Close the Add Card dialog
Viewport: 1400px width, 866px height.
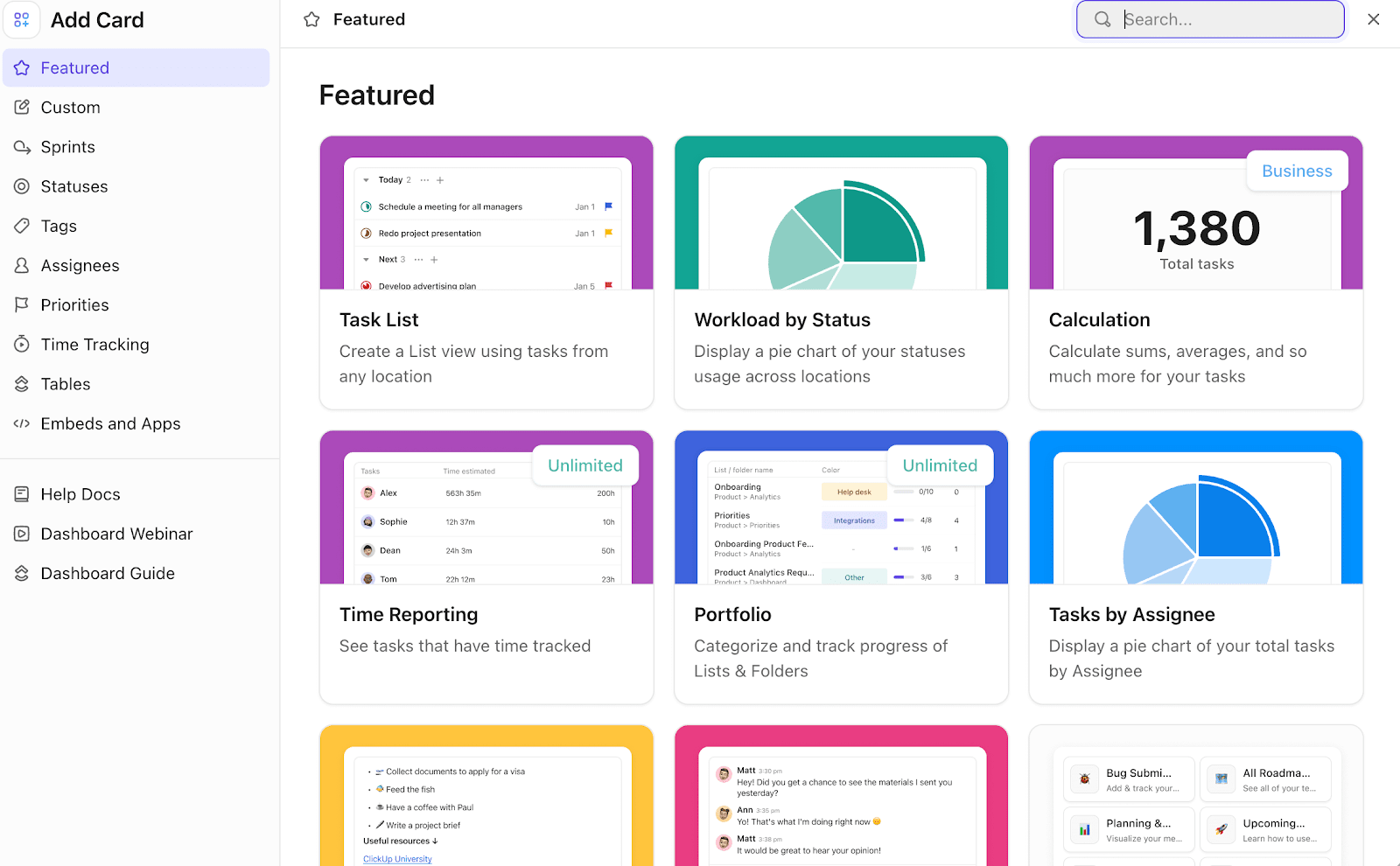click(x=1374, y=19)
